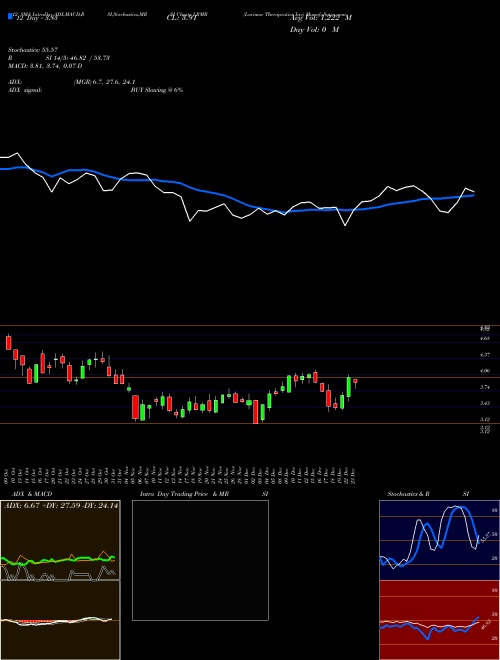500x660 pixels.
Task: Open the blue Stochastics chart panel
Action: point(439,540)
